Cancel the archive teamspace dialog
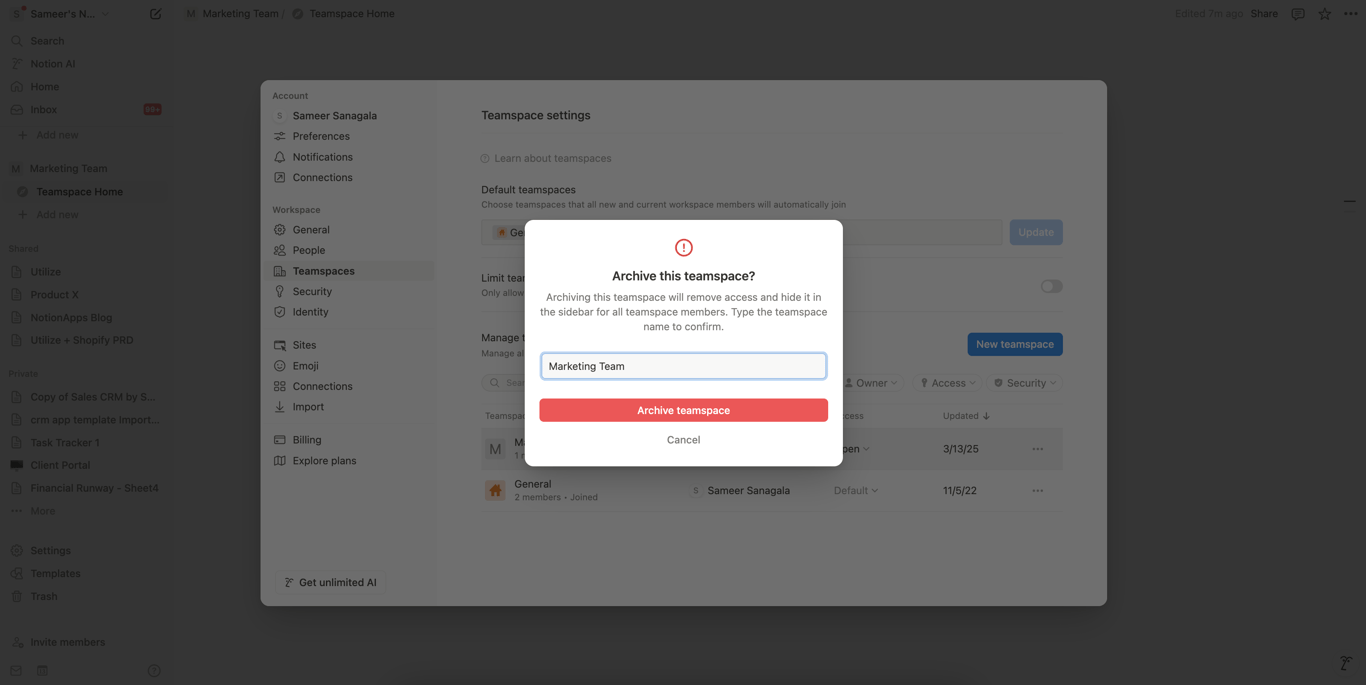Screen dimensions: 1366x685 tap(683, 440)
